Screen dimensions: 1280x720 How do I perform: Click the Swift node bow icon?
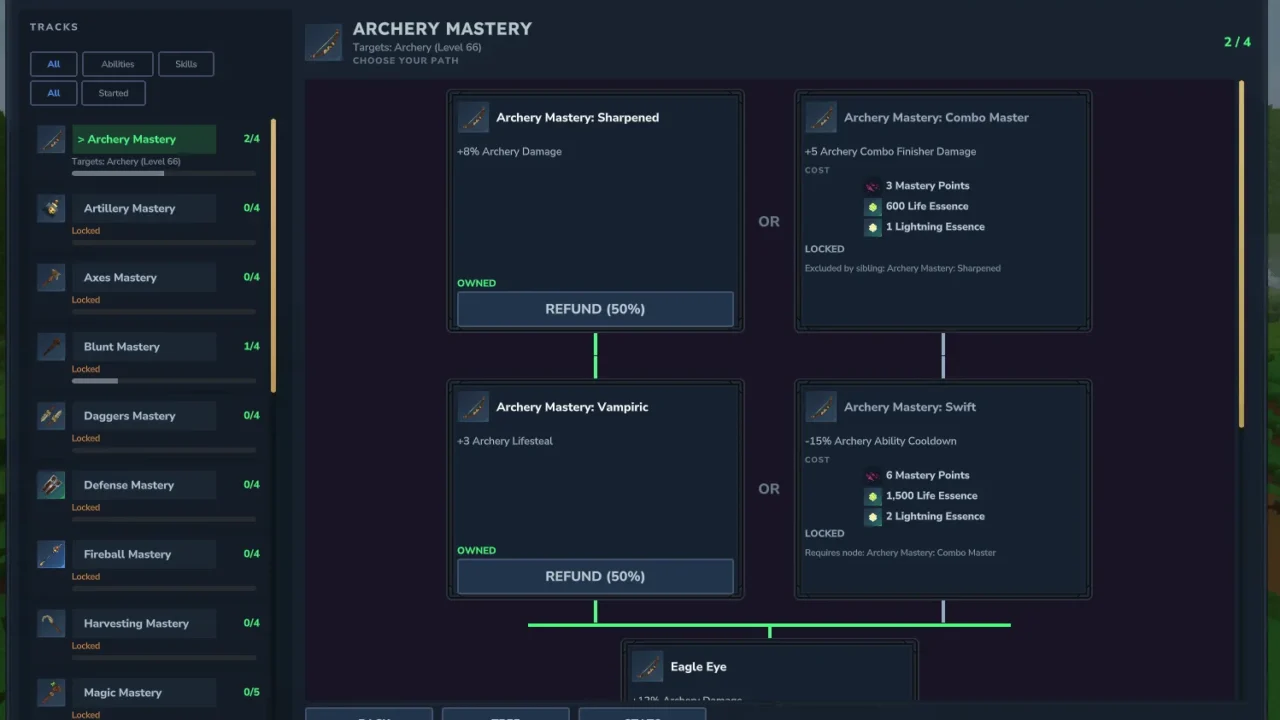(821, 407)
